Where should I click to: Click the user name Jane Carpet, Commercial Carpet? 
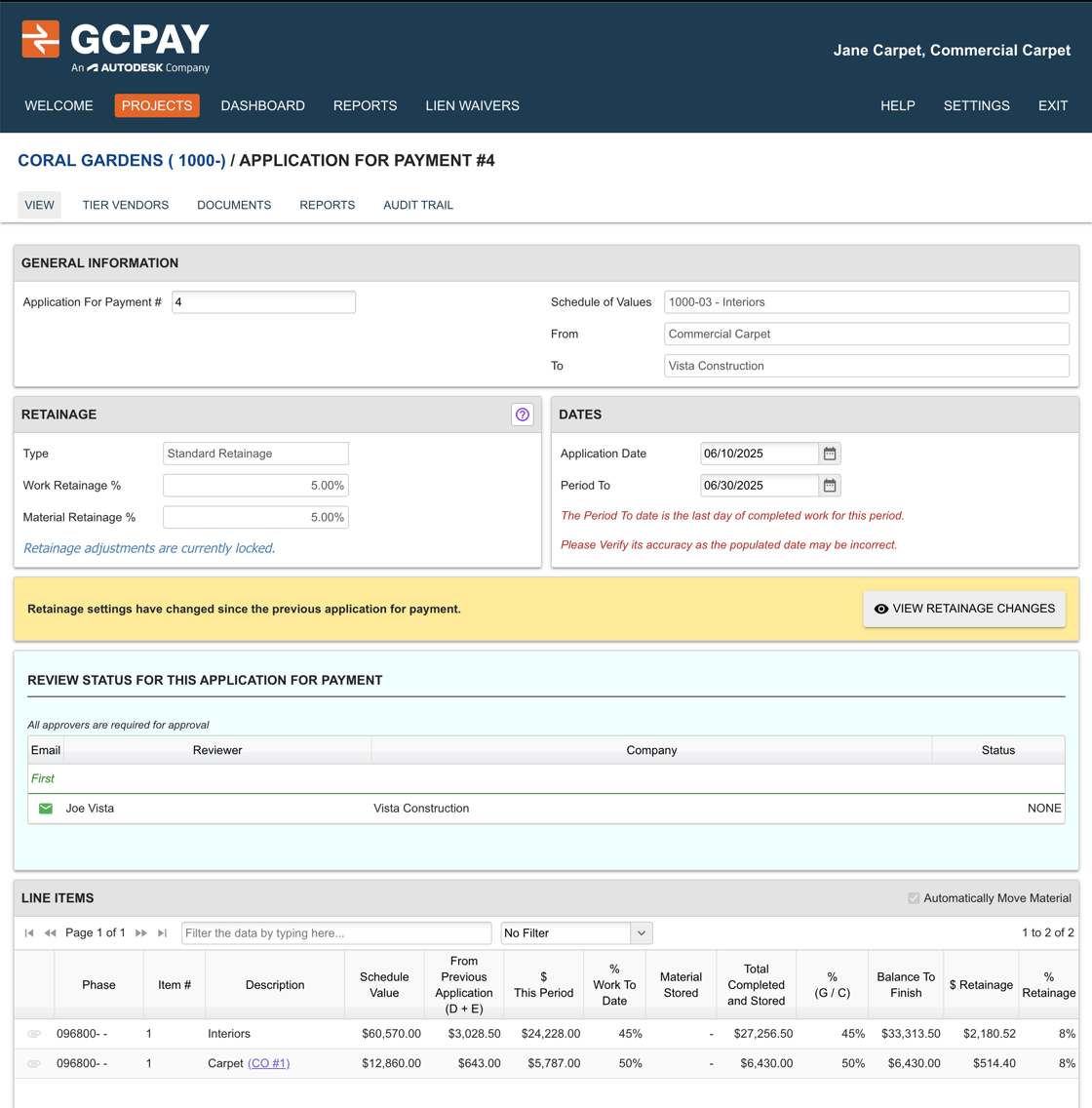pos(952,50)
